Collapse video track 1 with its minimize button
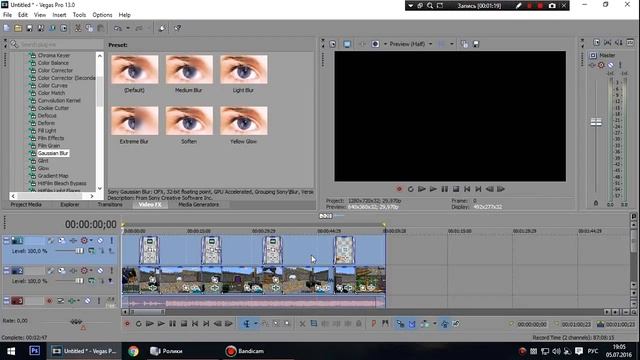Screen dimensions: 640x360 pos(6,240)
